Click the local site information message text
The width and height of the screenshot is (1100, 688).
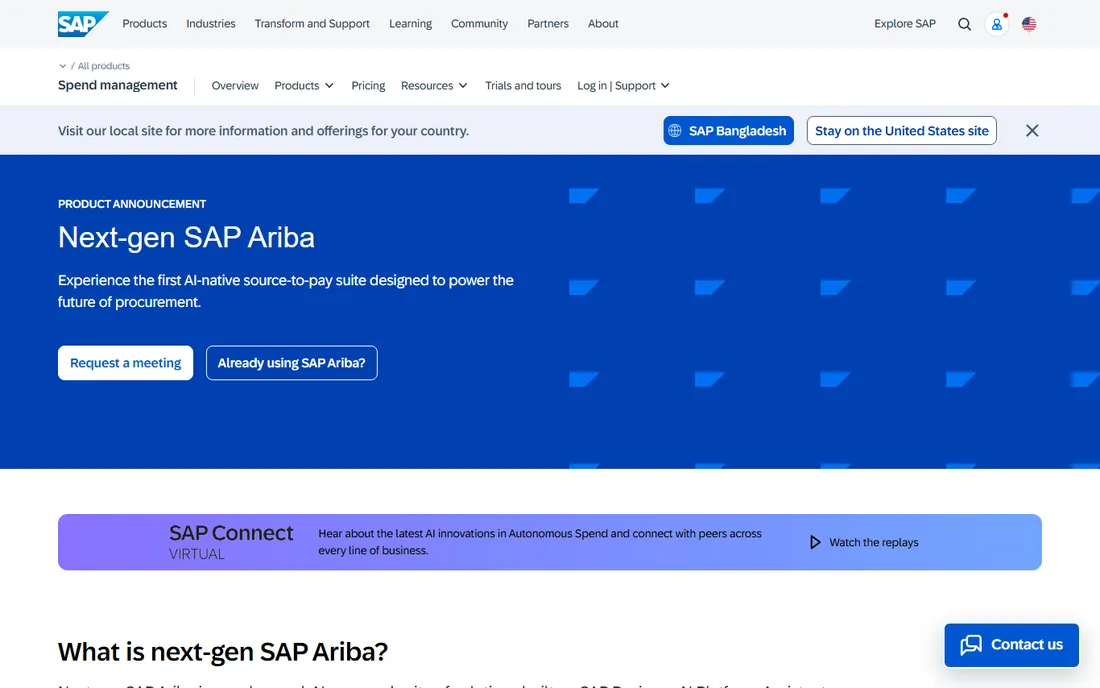(x=263, y=131)
